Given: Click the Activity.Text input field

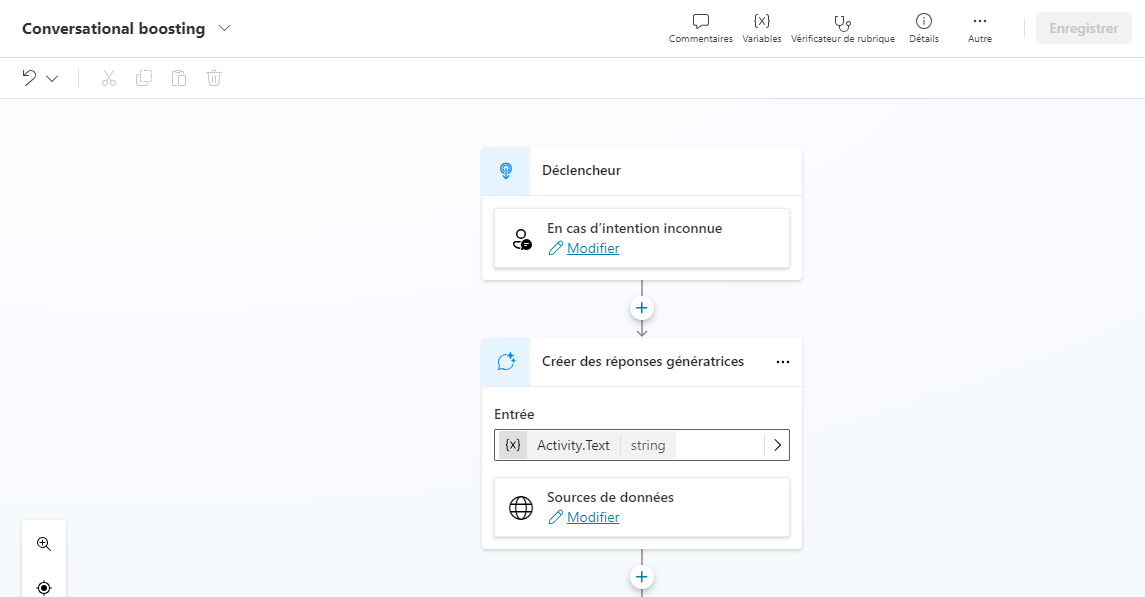Looking at the screenshot, I should [x=630, y=445].
